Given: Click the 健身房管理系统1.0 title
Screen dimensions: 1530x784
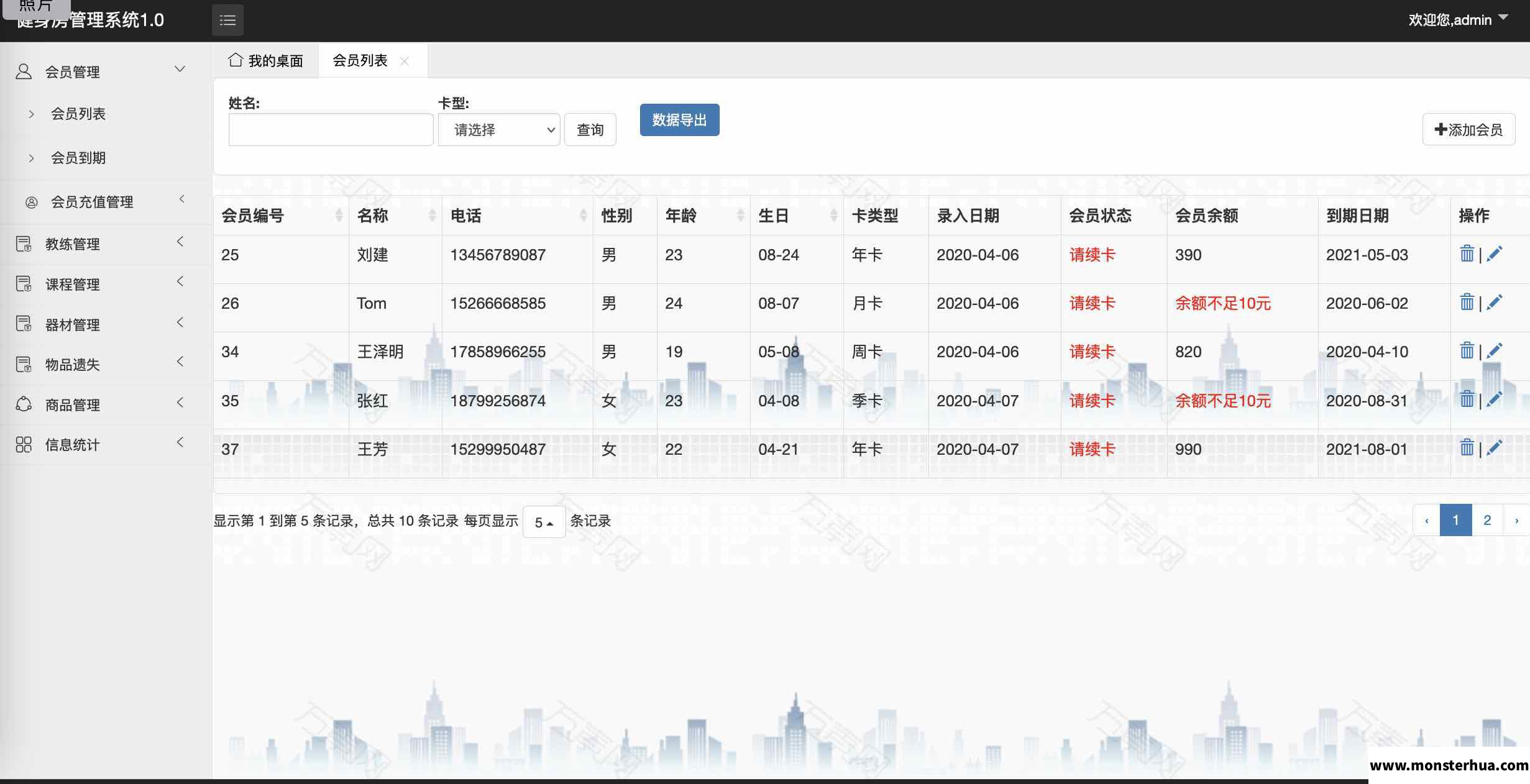Looking at the screenshot, I should (90, 20).
